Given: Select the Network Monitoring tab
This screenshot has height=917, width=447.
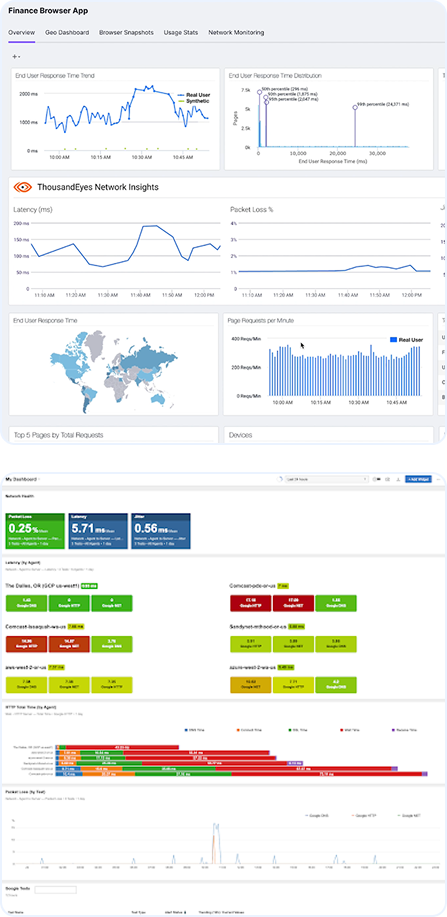Looking at the screenshot, I should point(236,33).
